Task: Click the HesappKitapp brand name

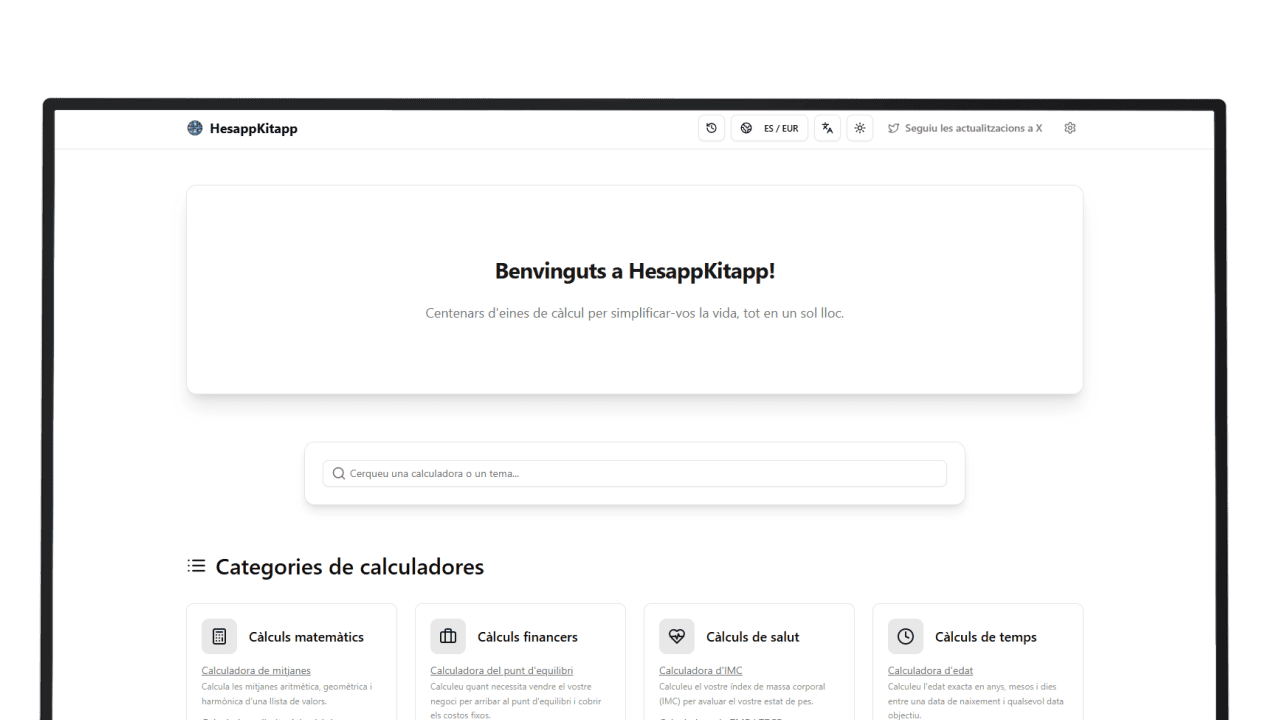Action: point(253,128)
